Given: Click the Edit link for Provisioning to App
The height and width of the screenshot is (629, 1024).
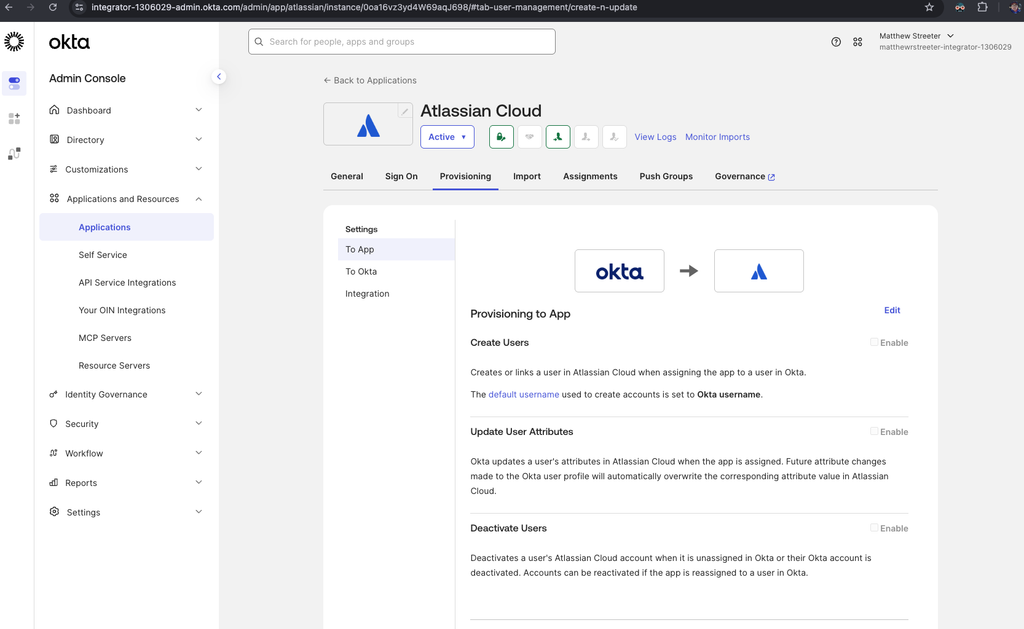Looking at the screenshot, I should [892, 310].
